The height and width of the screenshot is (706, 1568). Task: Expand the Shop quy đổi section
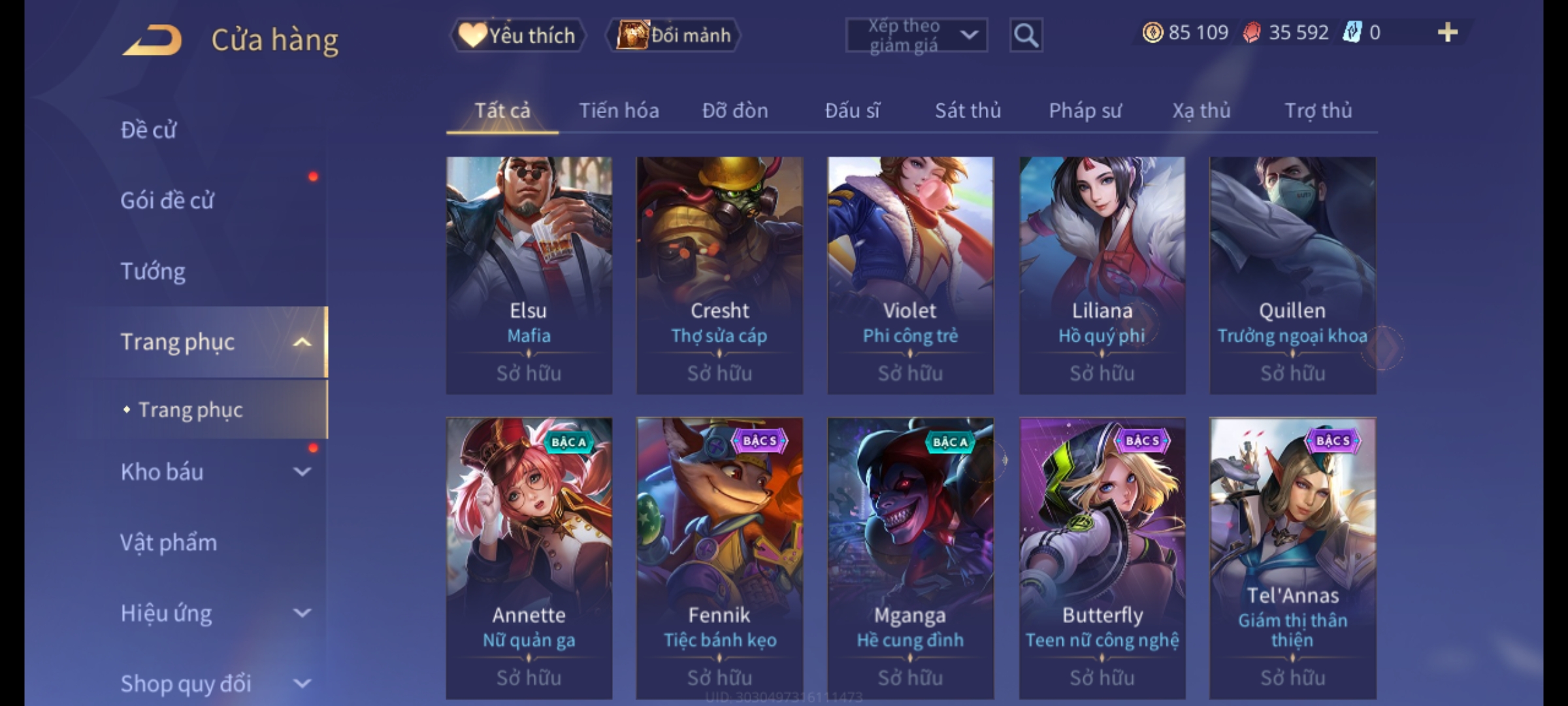(x=302, y=683)
